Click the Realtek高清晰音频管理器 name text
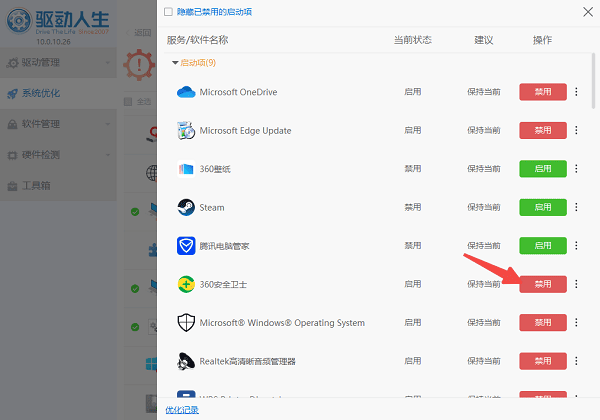This screenshot has height=420, width=600. click(247, 361)
